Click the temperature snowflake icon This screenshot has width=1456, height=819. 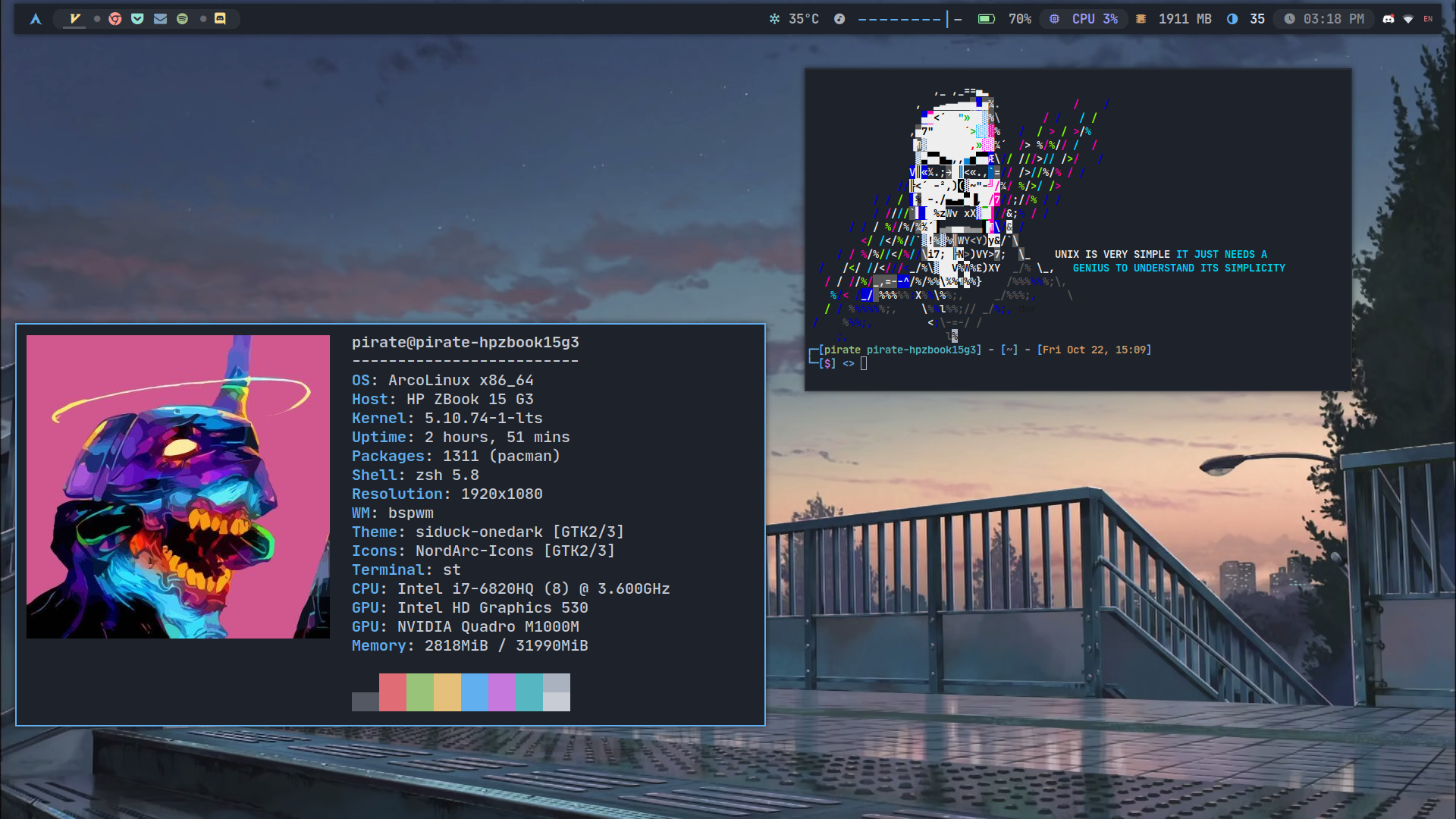pos(774,19)
